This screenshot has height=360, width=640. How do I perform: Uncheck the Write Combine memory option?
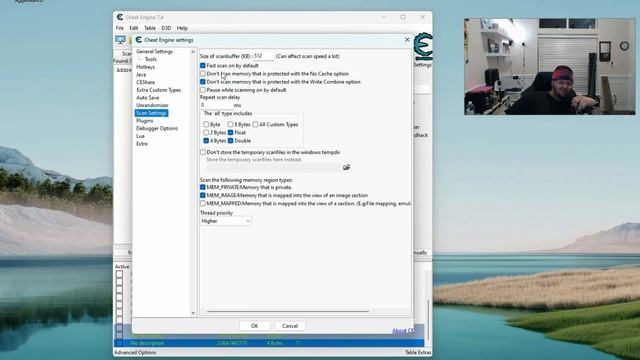point(203,82)
